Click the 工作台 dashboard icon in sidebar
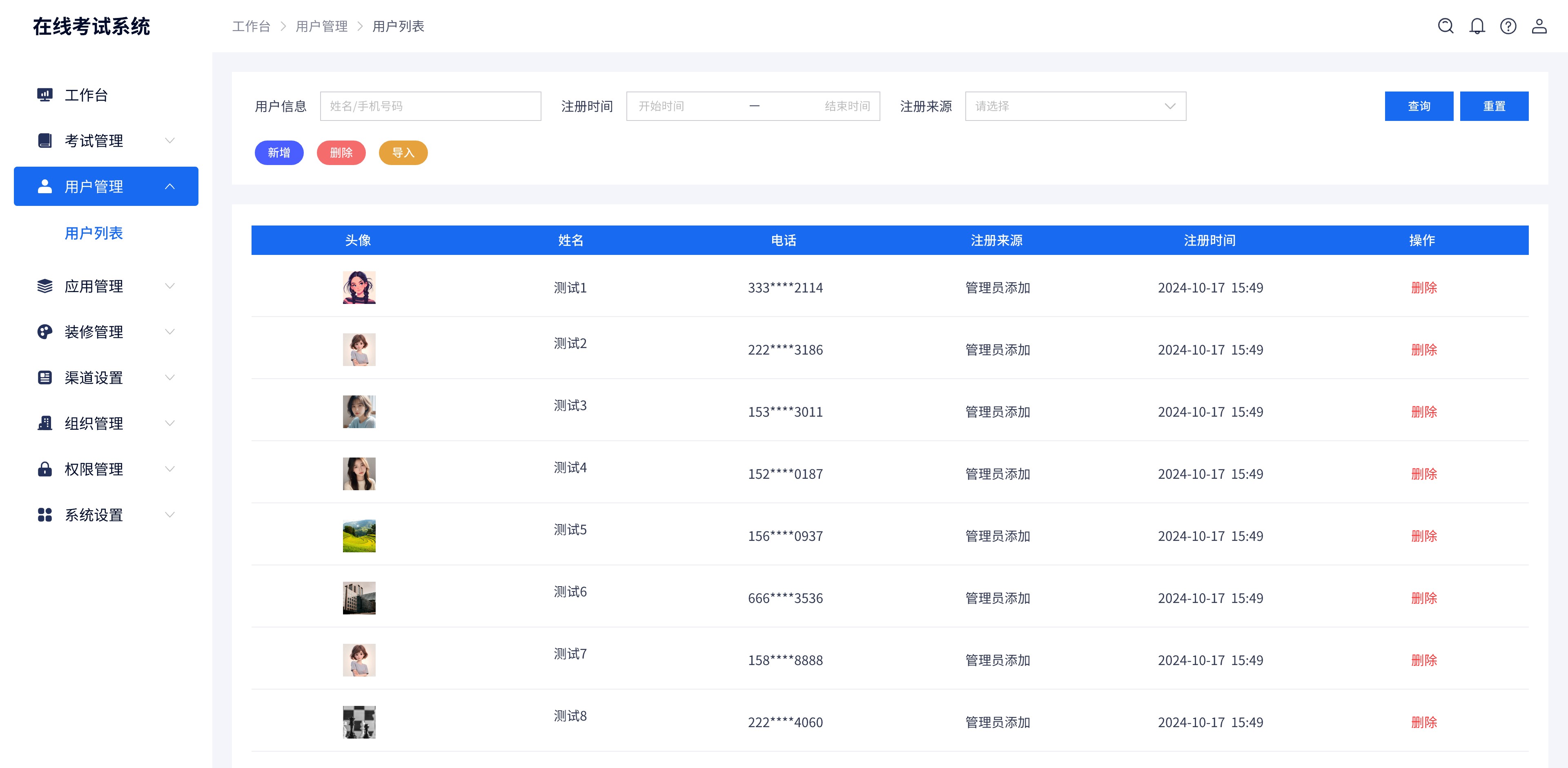Image resolution: width=1568 pixels, height=768 pixels. [x=45, y=94]
